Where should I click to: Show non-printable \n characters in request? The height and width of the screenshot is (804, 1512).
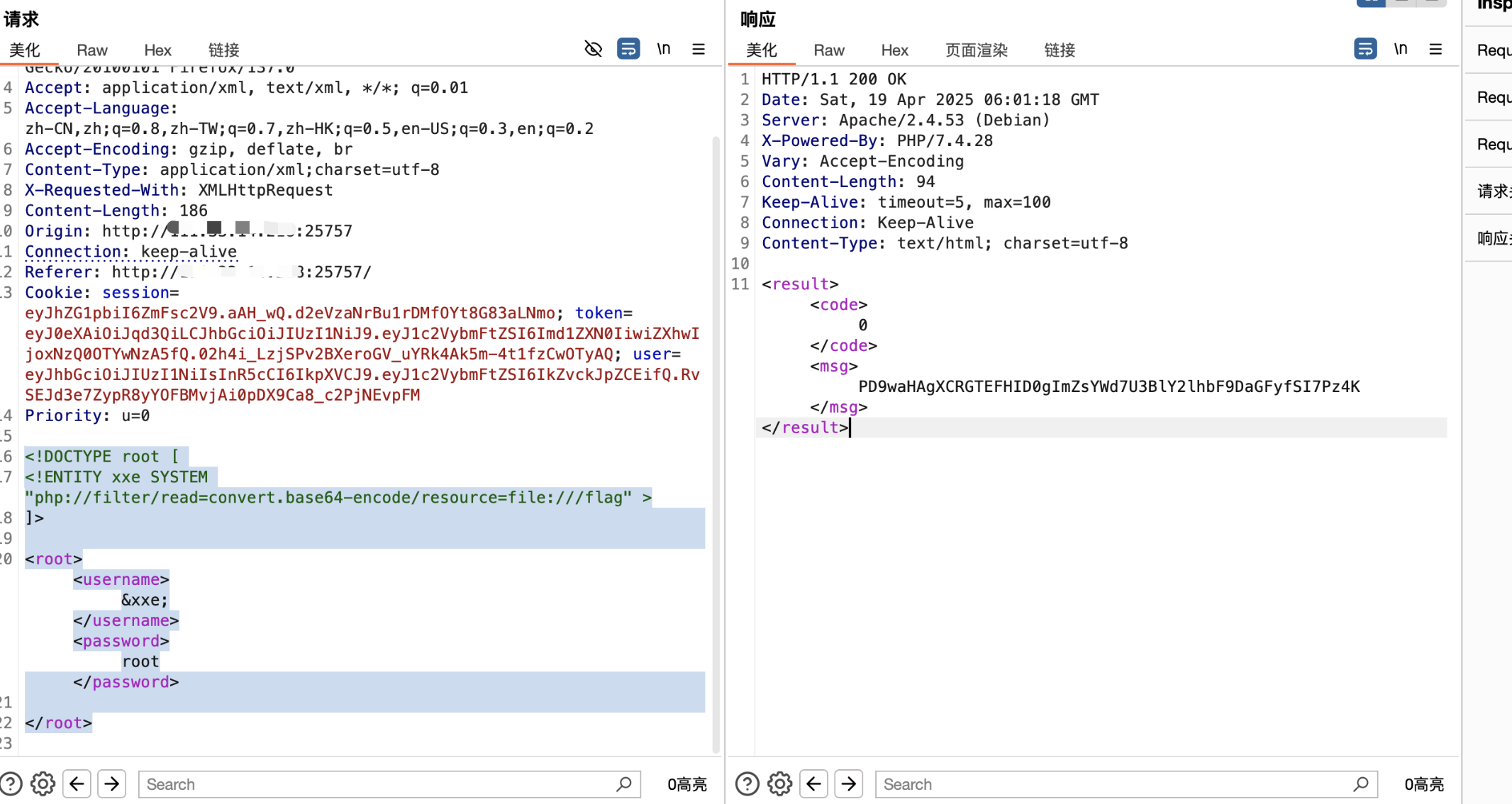coord(663,49)
